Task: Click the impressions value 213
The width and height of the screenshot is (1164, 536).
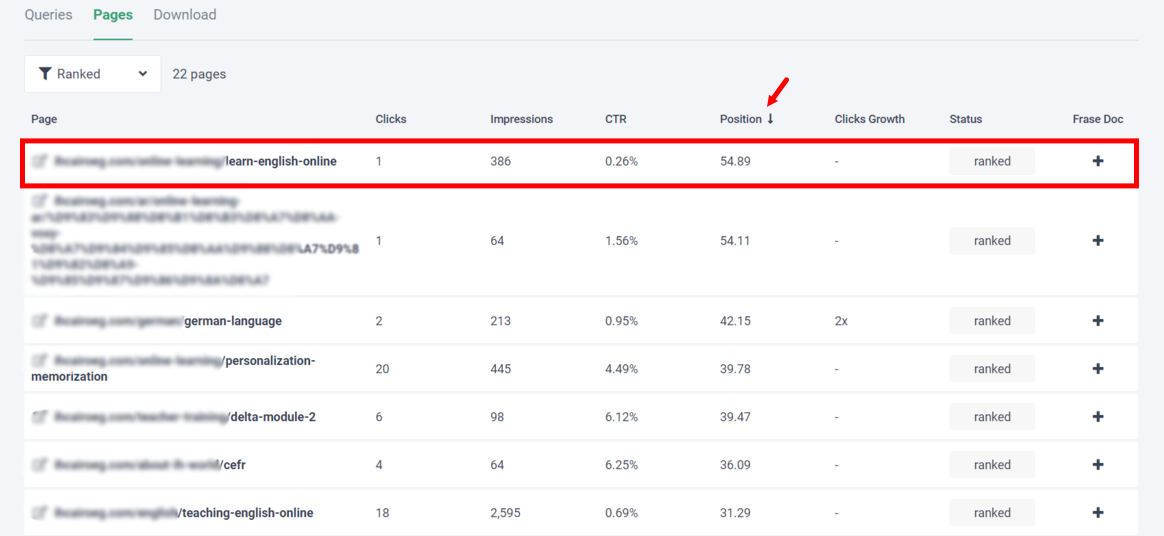Action: 500,321
